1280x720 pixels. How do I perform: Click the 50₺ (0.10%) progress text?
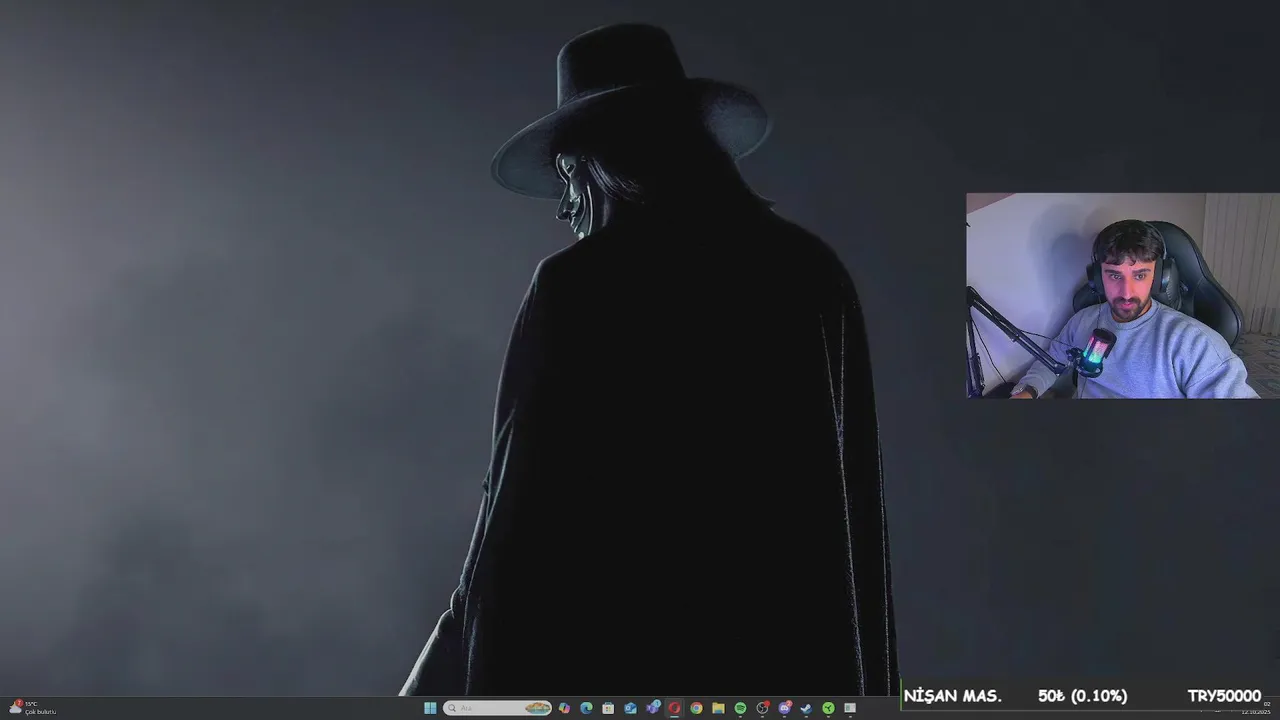[x=1082, y=696]
